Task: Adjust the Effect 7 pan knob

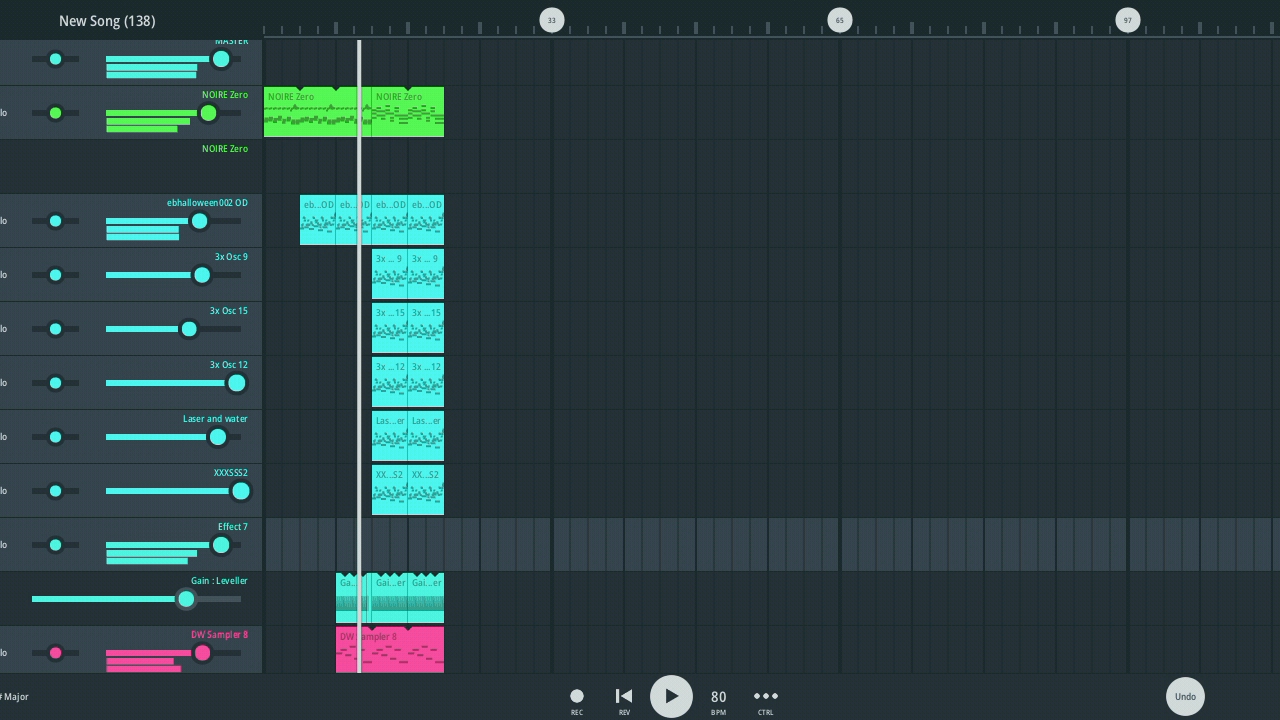Action: tap(55, 545)
